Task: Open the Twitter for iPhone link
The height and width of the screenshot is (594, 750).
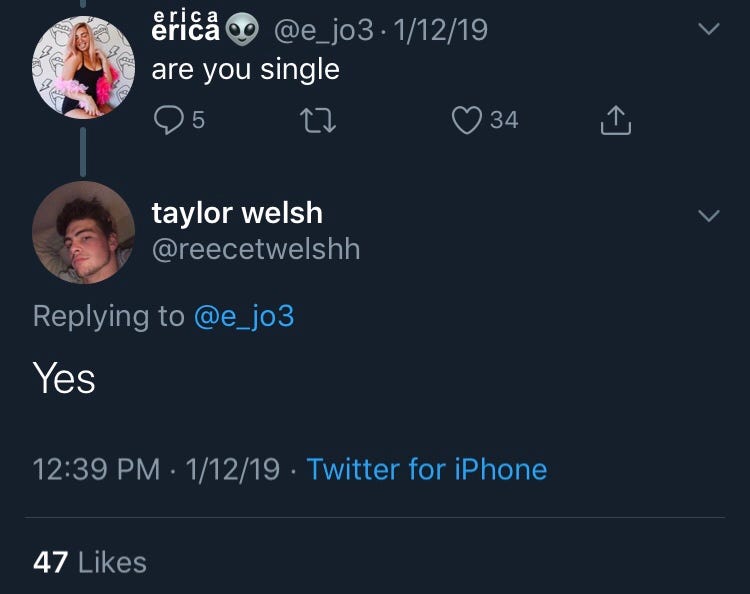Action: click(x=427, y=469)
